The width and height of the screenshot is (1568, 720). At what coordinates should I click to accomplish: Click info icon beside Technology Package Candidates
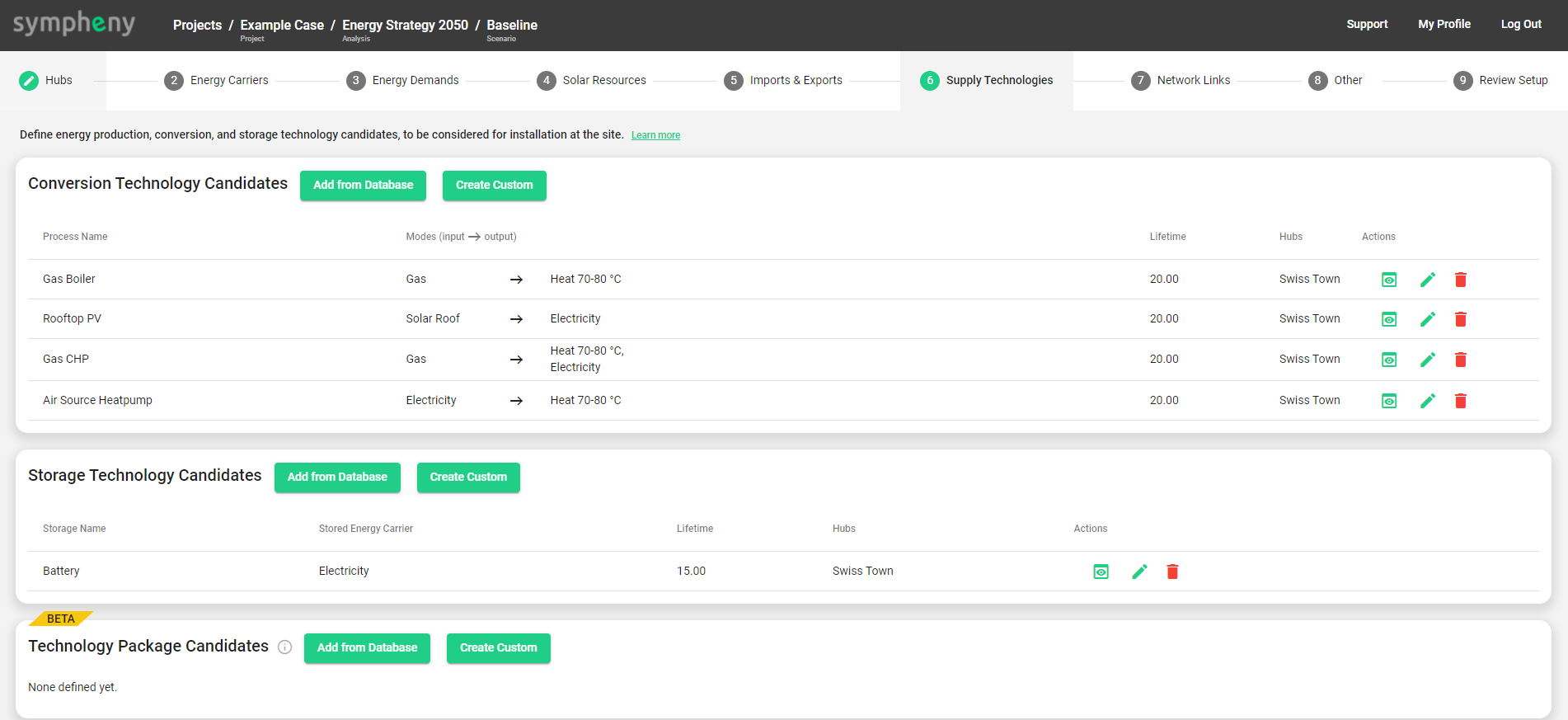coord(285,647)
